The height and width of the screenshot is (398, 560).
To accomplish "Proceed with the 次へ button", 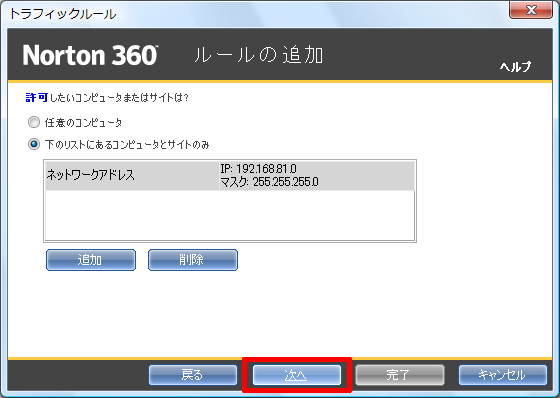I will pos(296,375).
